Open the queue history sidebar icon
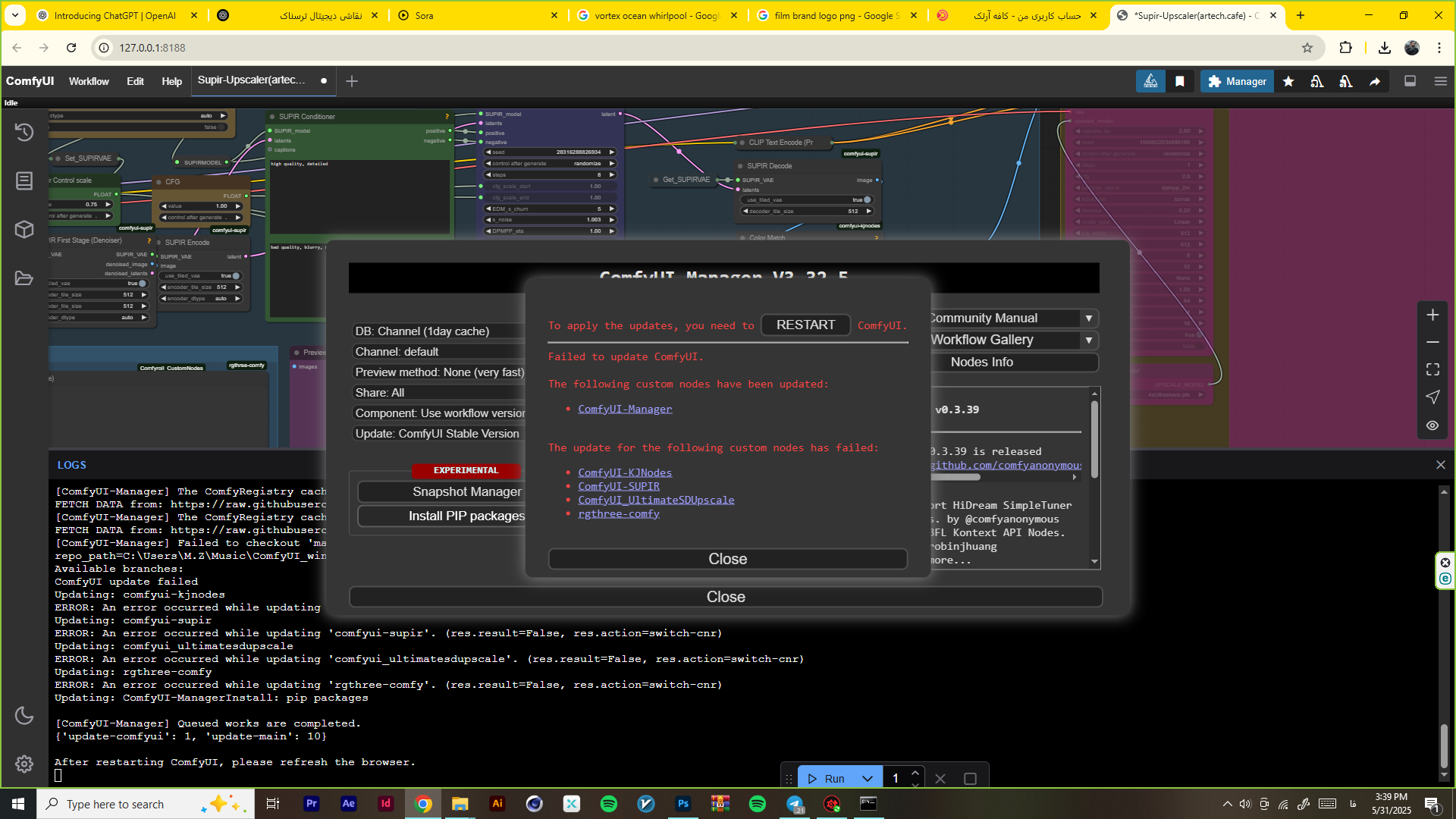The height and width of the screenshot is (819, 1456). [24, 132]
